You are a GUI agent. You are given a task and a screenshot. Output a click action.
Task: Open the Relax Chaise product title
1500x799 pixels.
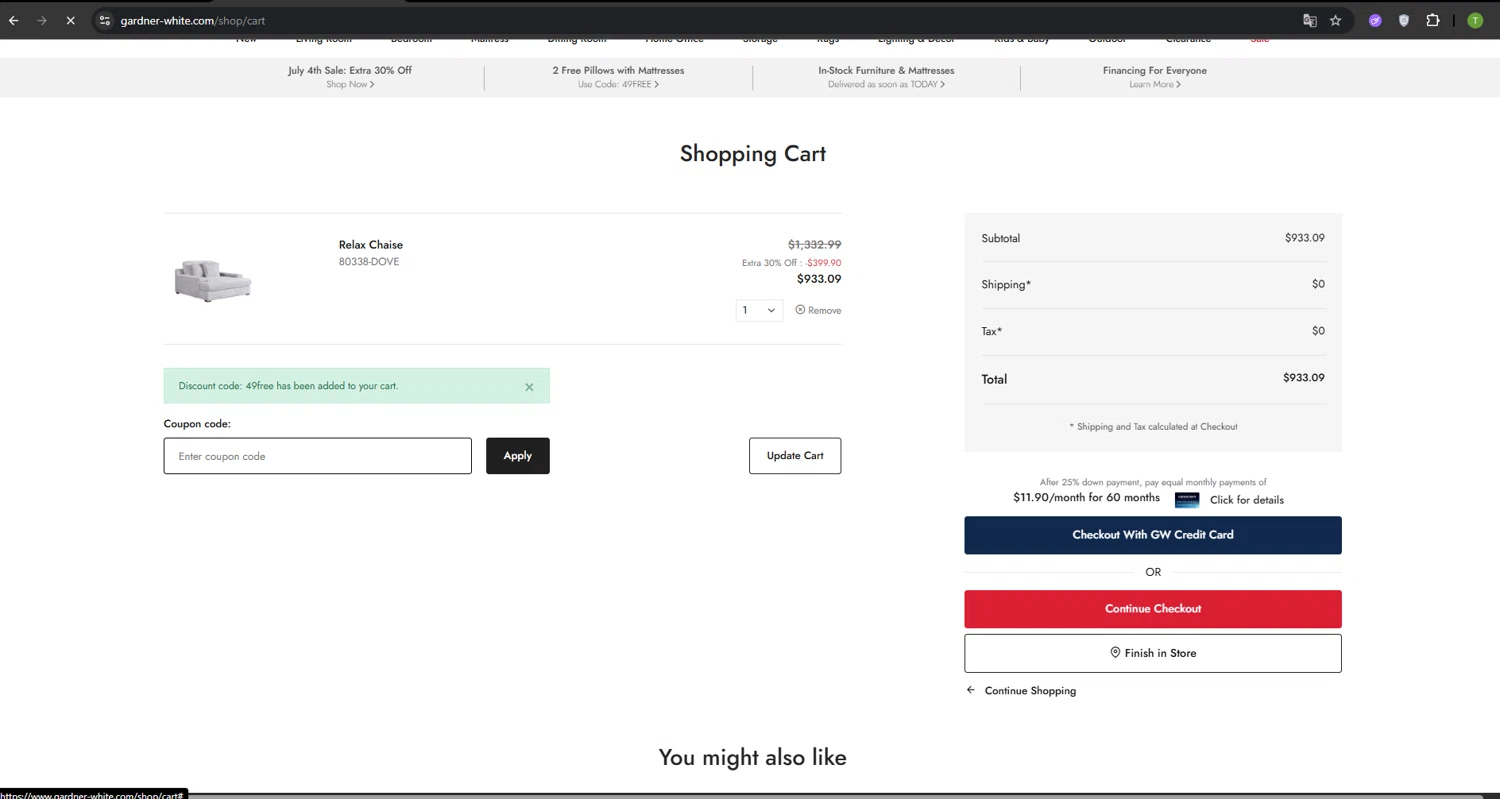(371, 245)
